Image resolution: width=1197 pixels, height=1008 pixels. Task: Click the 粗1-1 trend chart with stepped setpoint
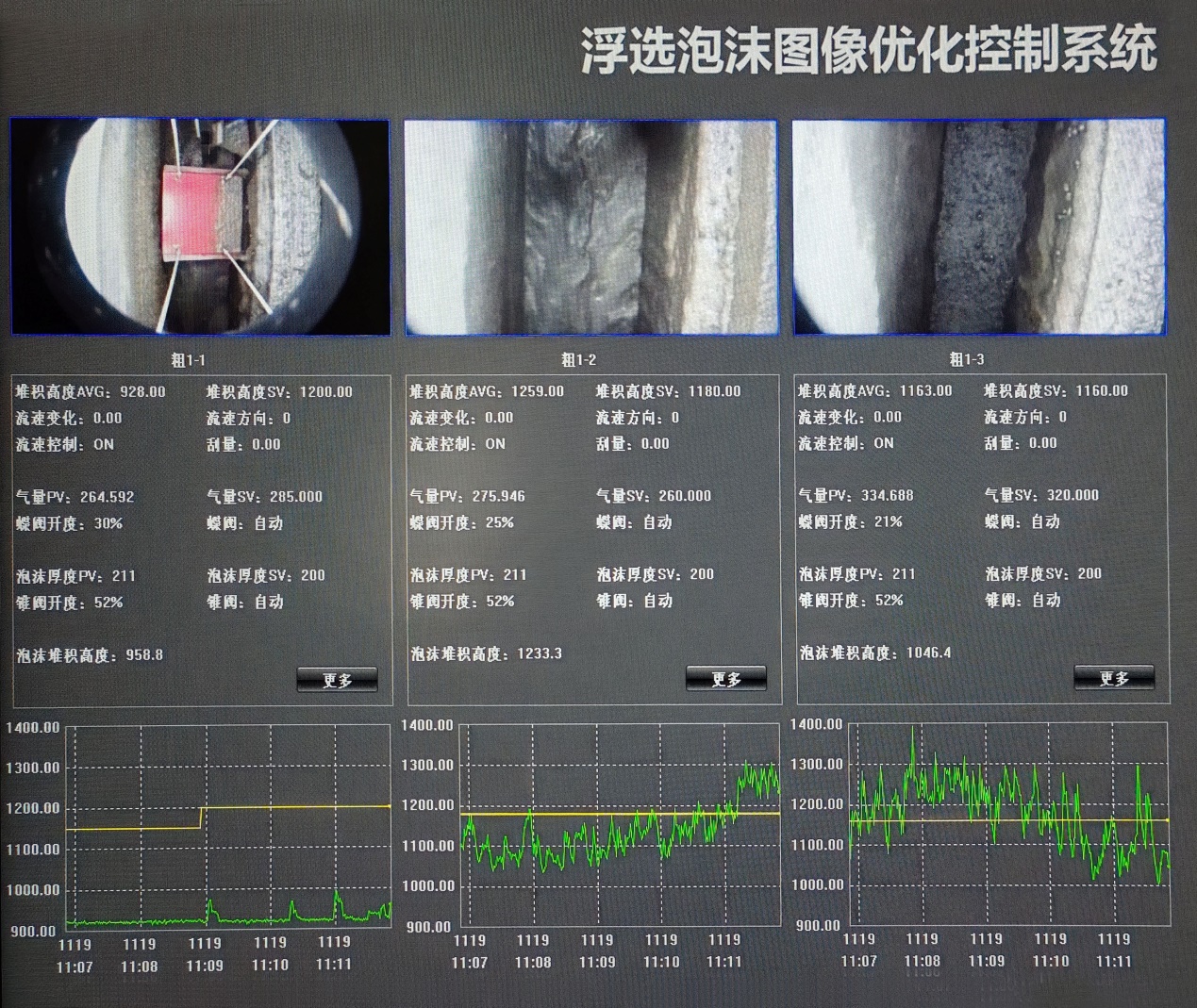[x=227, y=827]
